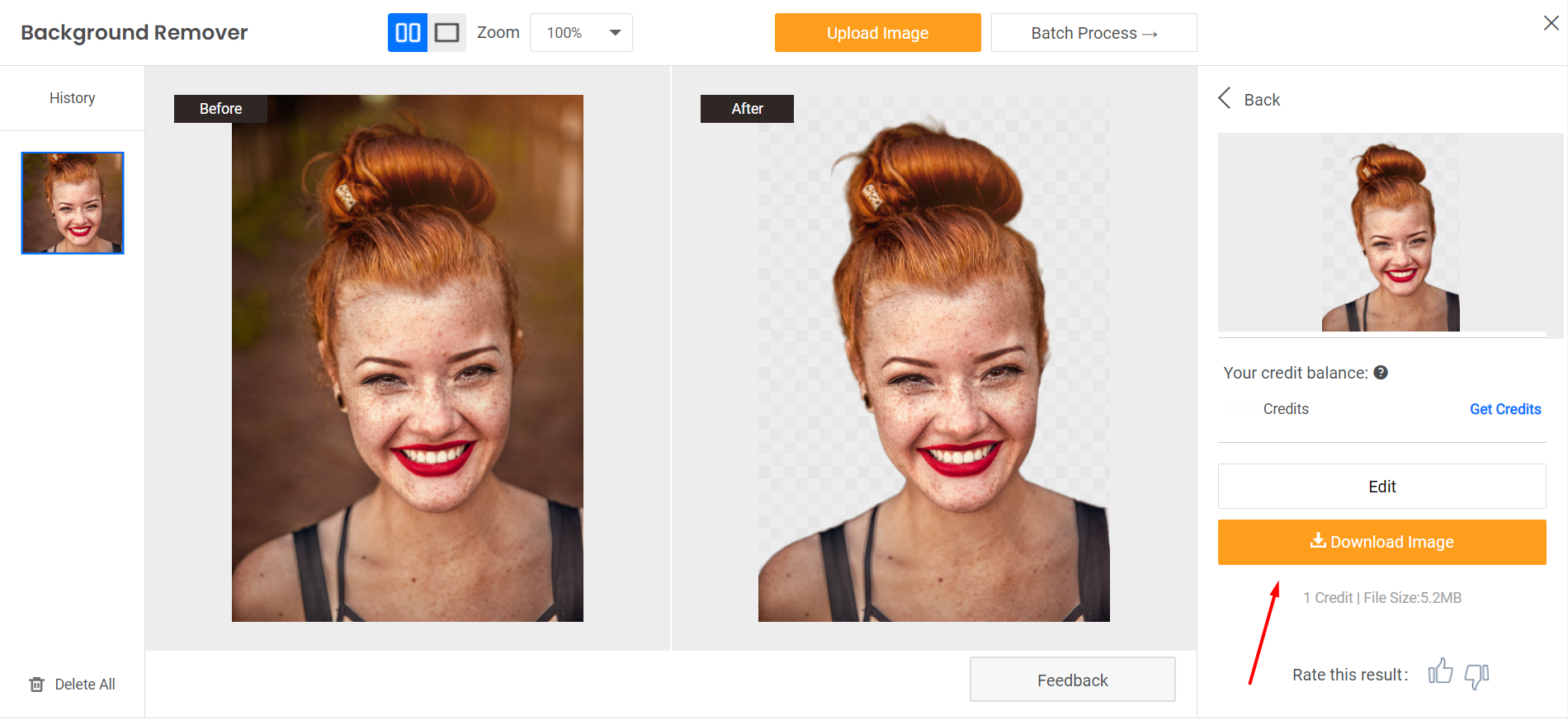Screen dimensions: 1568x720
Task: Click the Before original image
Action: click(407, 358)
